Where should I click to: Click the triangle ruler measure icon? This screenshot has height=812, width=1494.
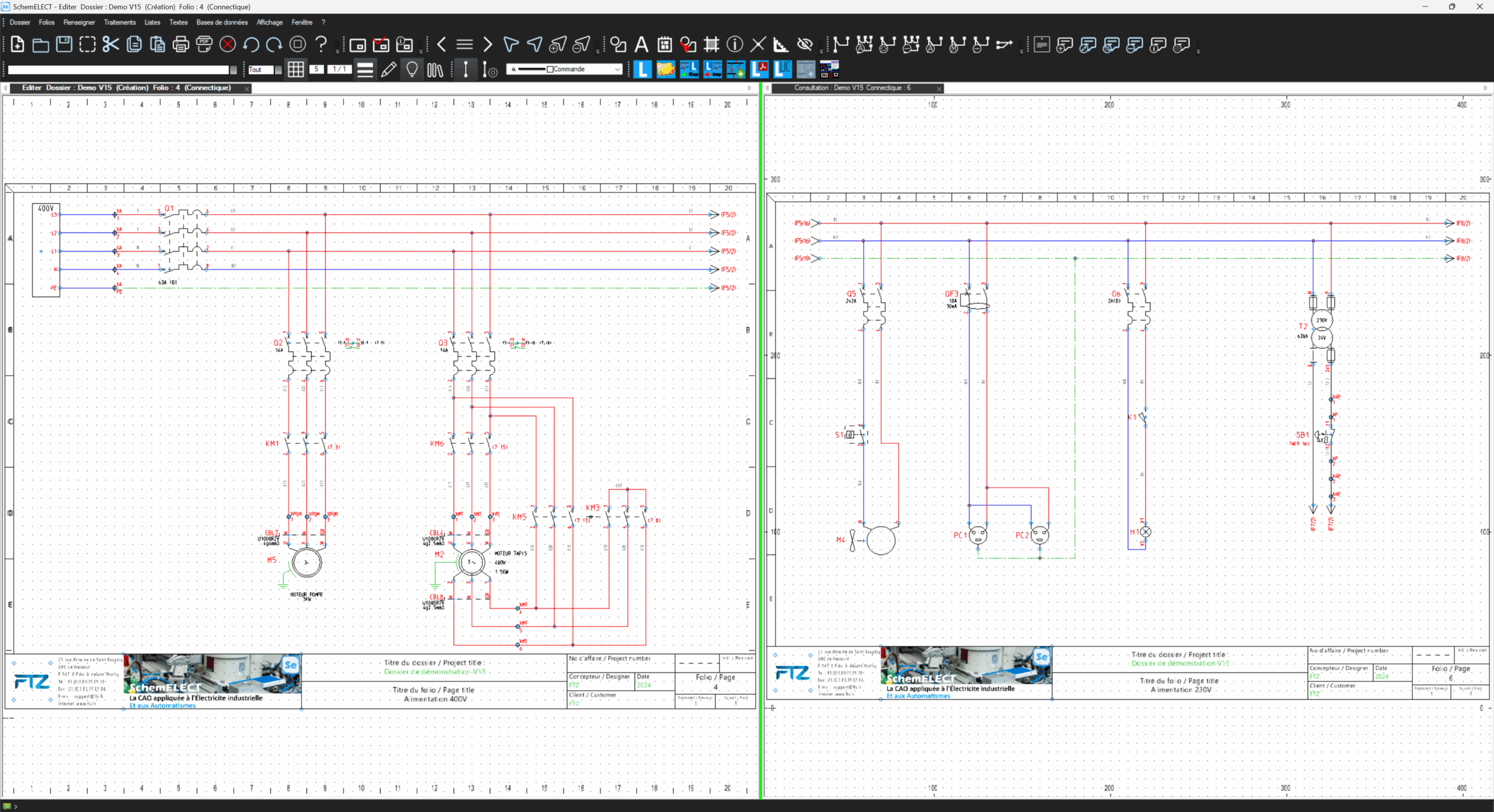pos(781,44)
